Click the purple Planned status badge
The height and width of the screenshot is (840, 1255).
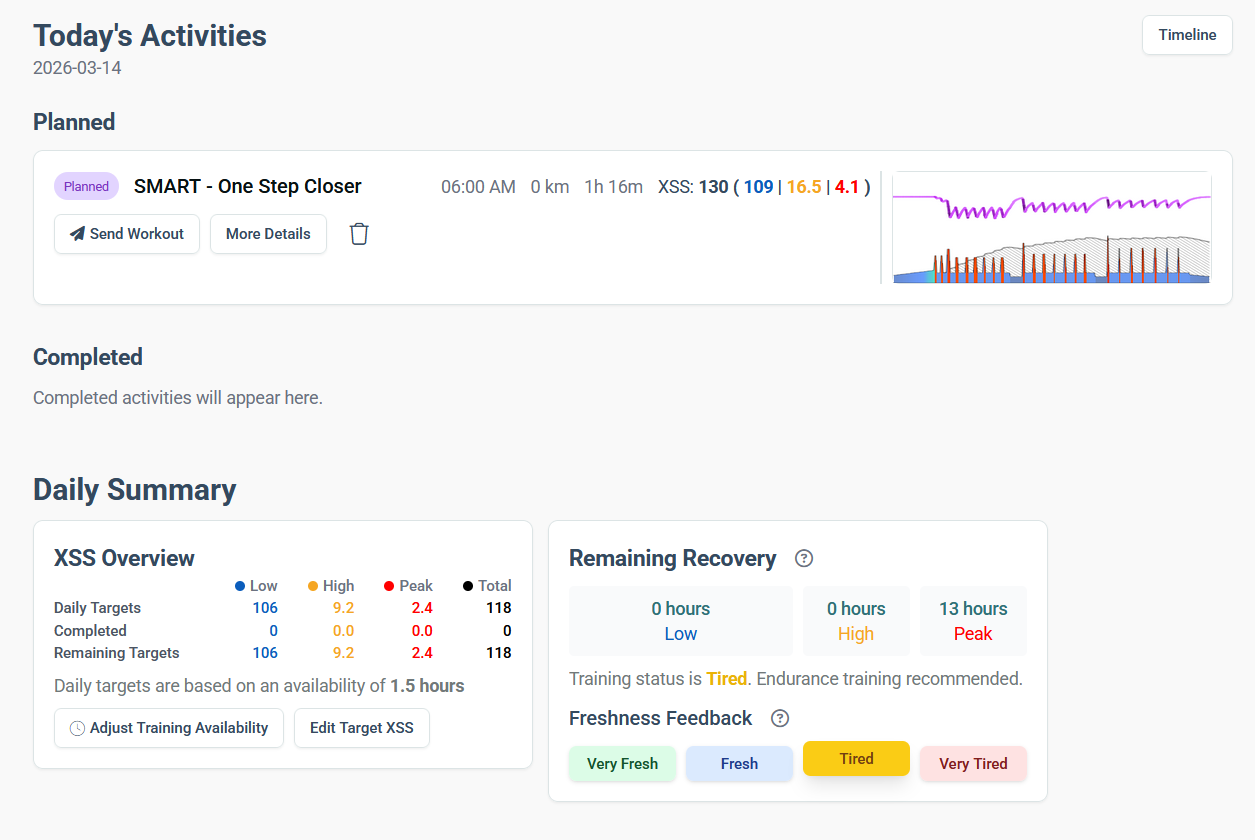tap(86, 186)
